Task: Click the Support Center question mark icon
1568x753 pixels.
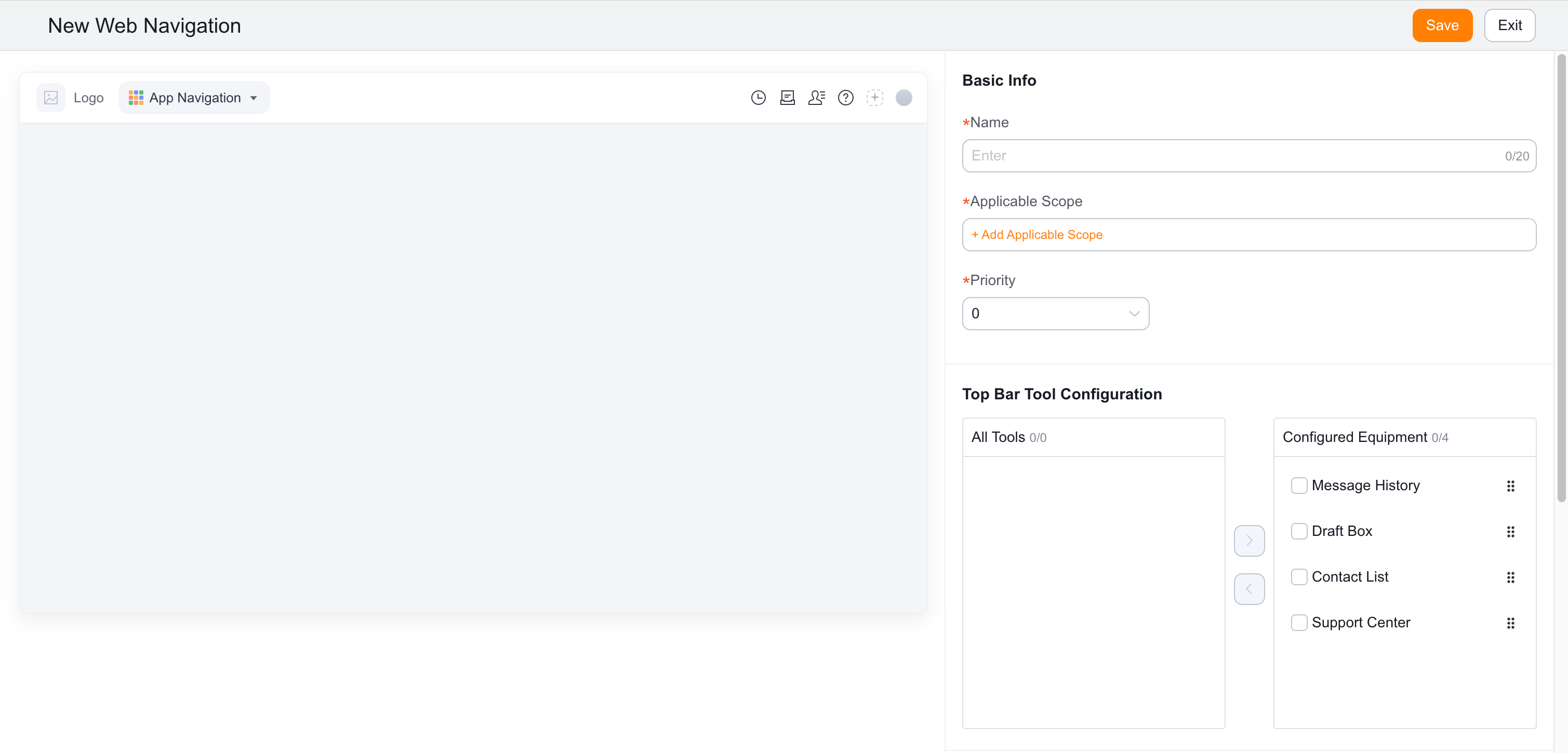Action: tap(845, 97)
